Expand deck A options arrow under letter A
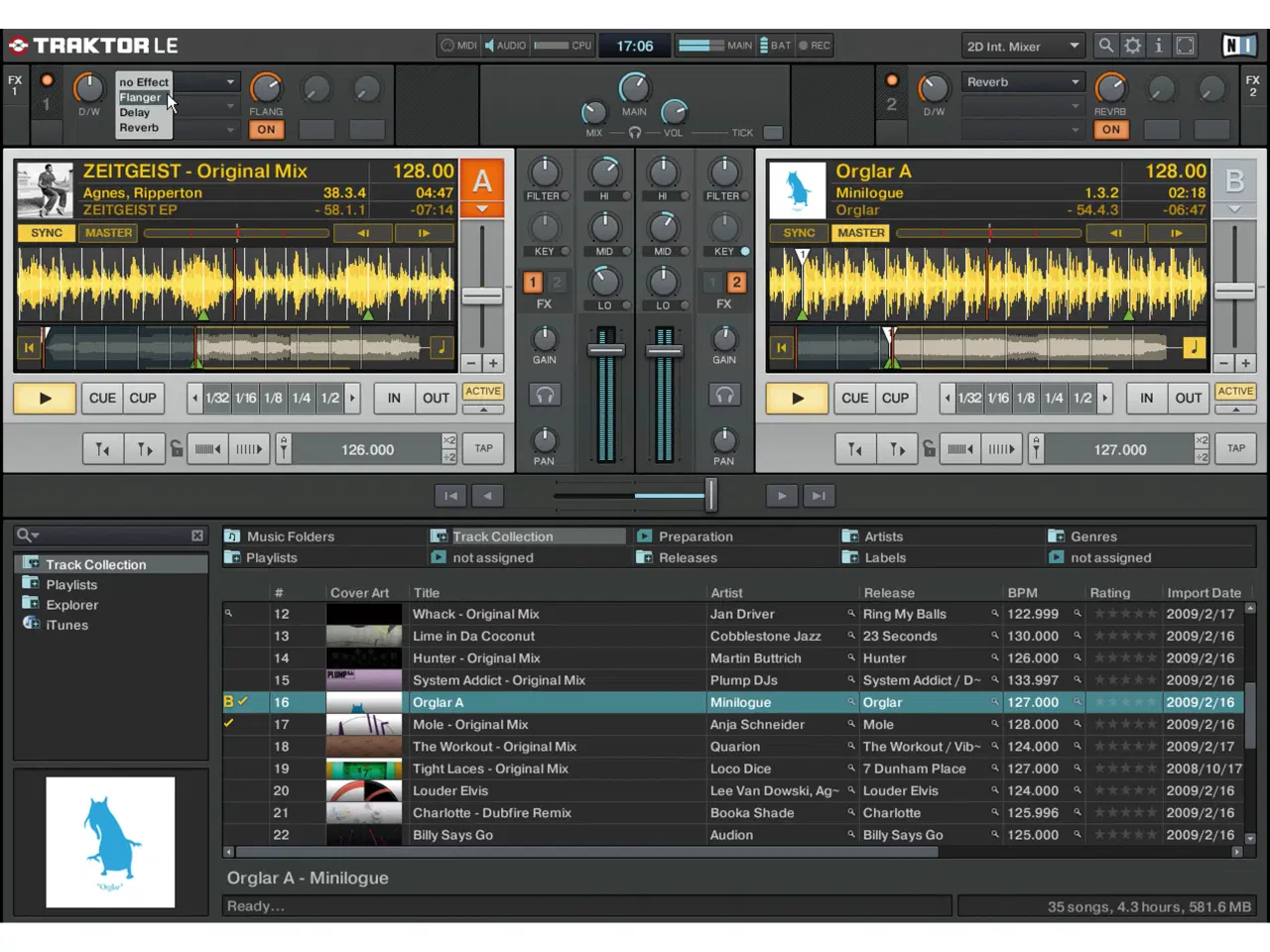1270x952 pixels. pyautogui.click(x=482, y=209)
